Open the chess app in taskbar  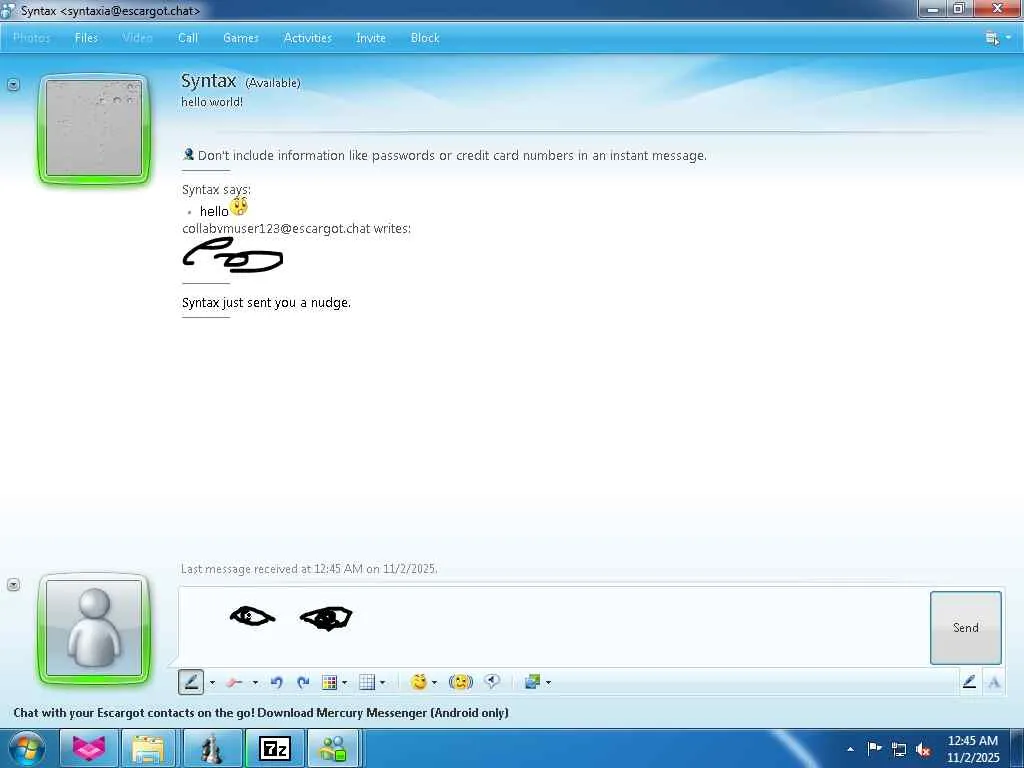point(212,748)
